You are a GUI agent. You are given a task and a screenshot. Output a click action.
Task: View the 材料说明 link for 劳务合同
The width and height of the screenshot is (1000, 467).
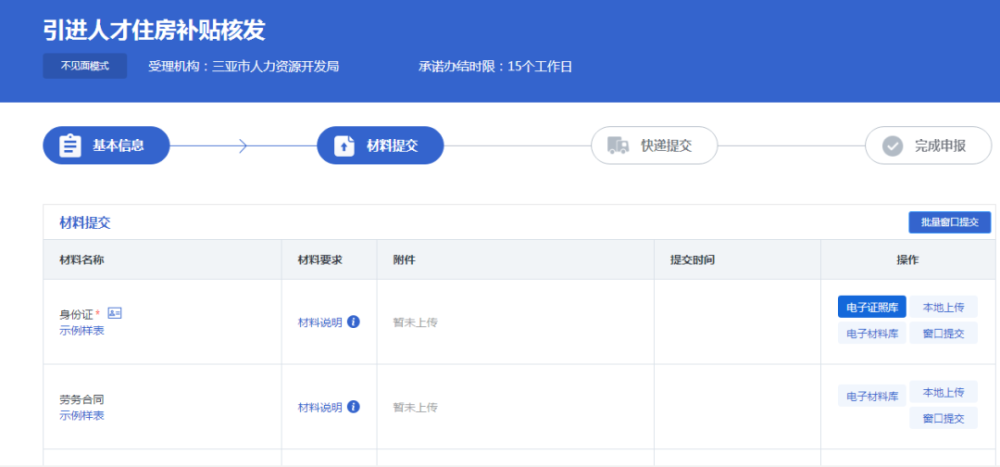(320, 407)
